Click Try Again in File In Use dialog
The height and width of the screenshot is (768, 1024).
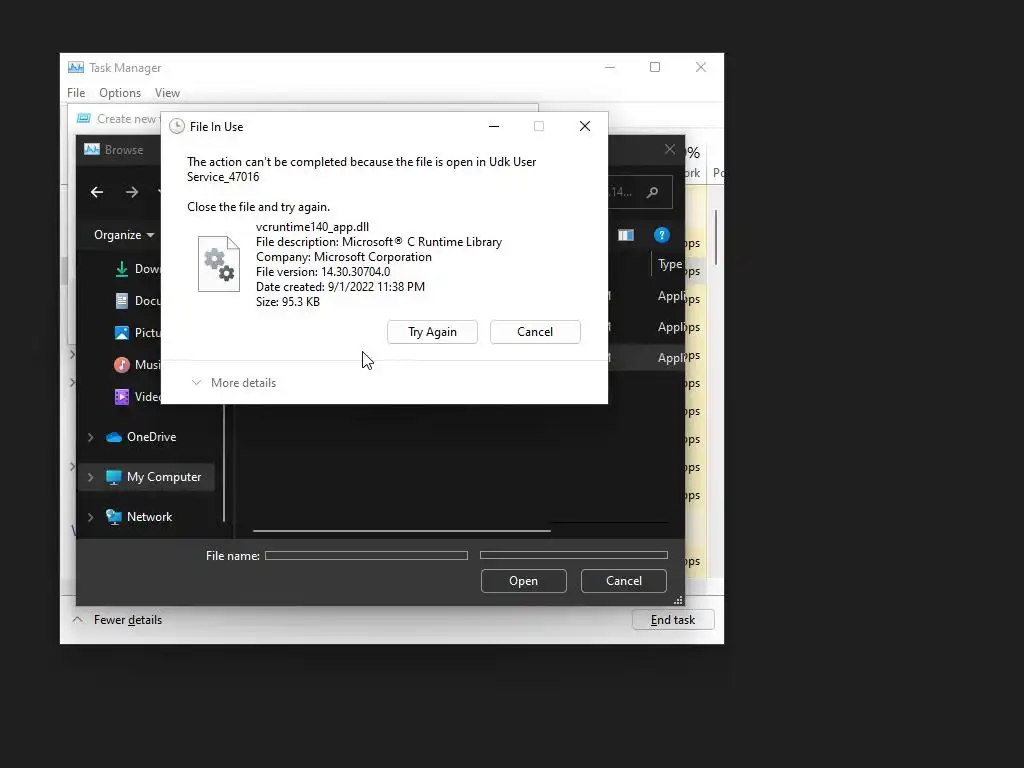(x=432, y=332)
